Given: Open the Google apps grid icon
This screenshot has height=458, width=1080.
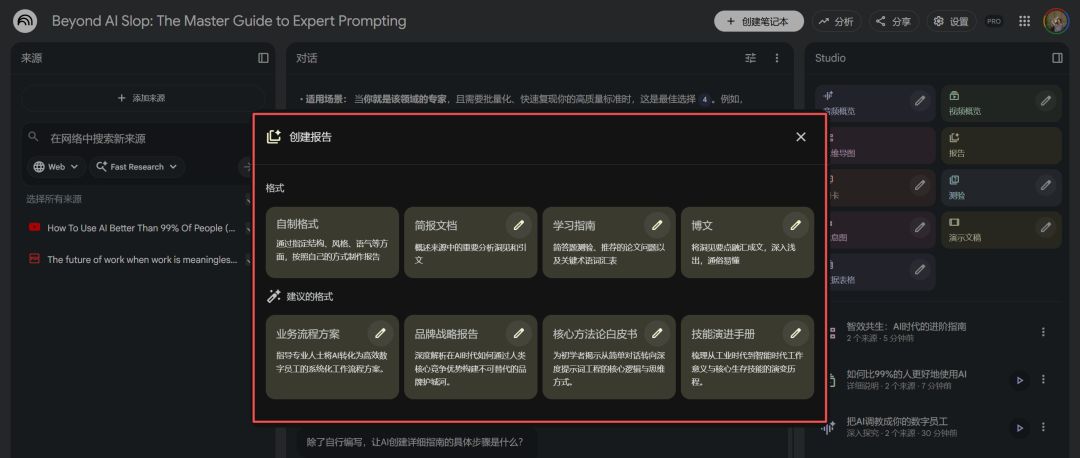Looking at the screenshot, I should 1024,21.
